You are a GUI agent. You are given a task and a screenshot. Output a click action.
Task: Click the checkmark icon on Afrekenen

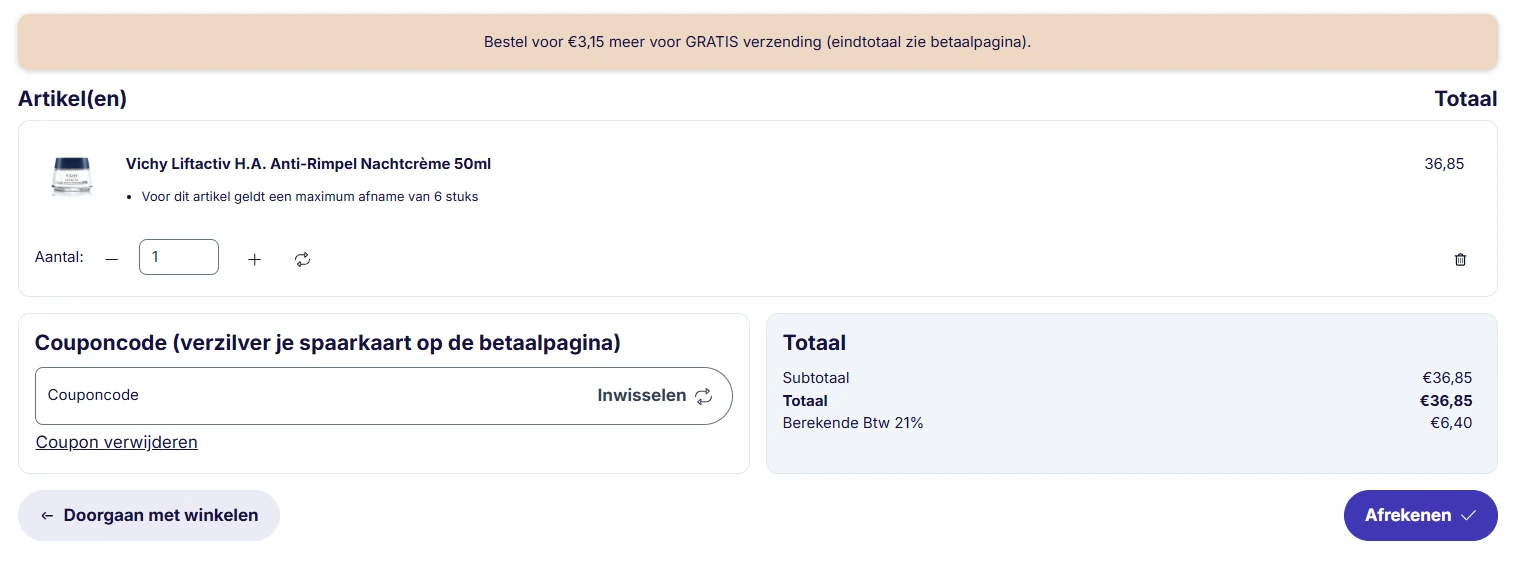(1468, 516)
